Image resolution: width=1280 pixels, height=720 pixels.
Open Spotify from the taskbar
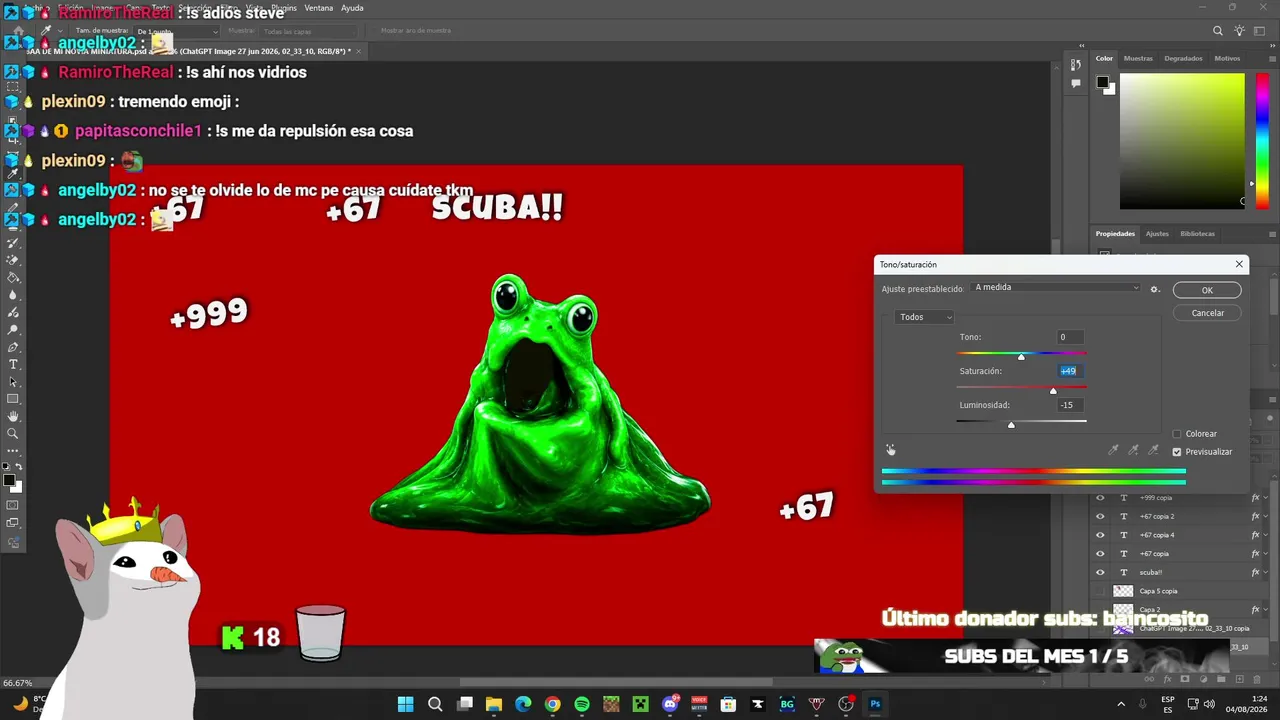coord(582,704)
